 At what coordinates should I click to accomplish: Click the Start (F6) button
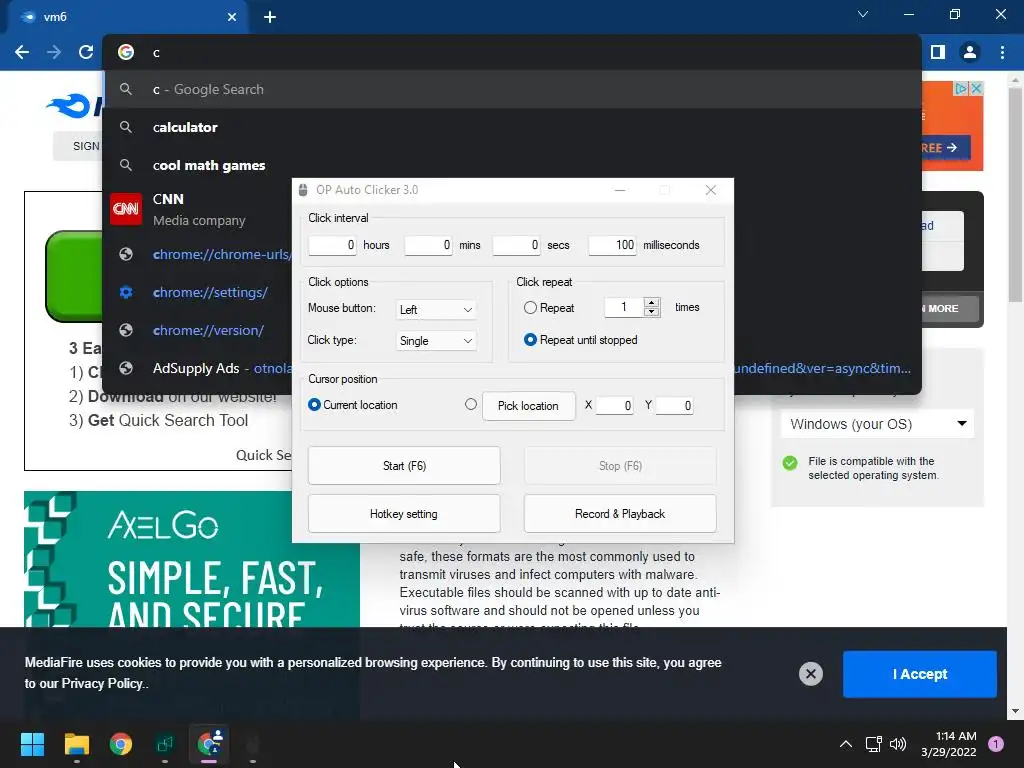[404, 466]
